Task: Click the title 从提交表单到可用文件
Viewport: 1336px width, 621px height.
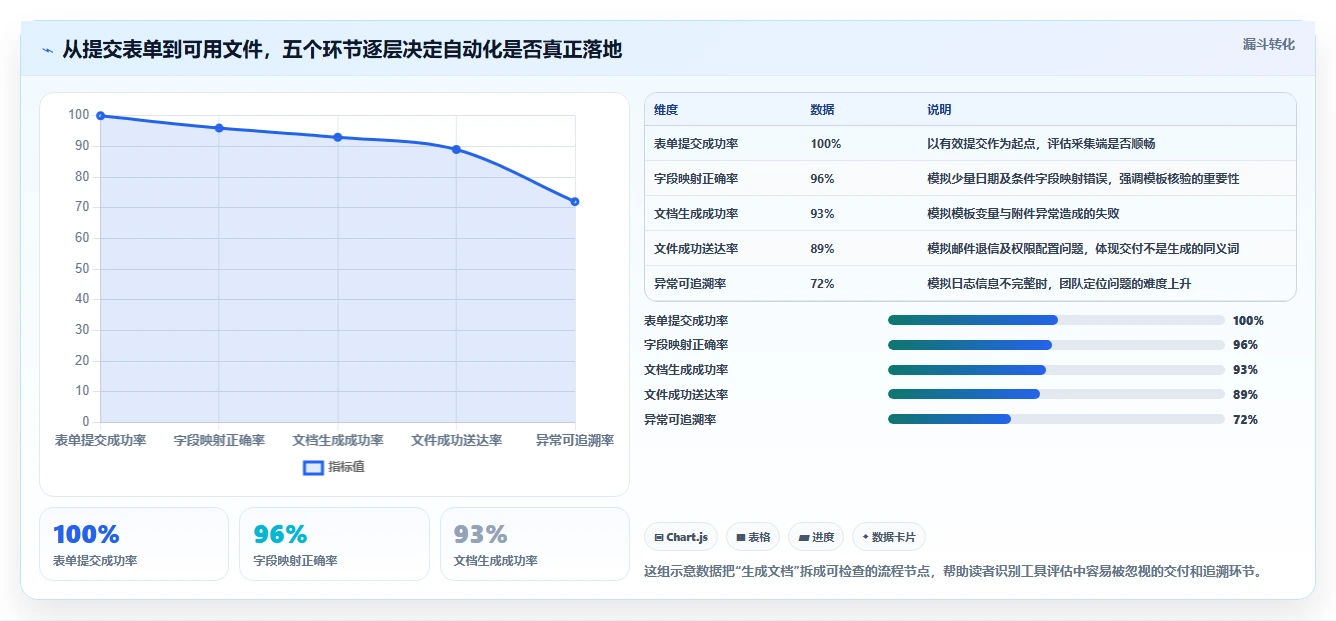Action: 342,50
